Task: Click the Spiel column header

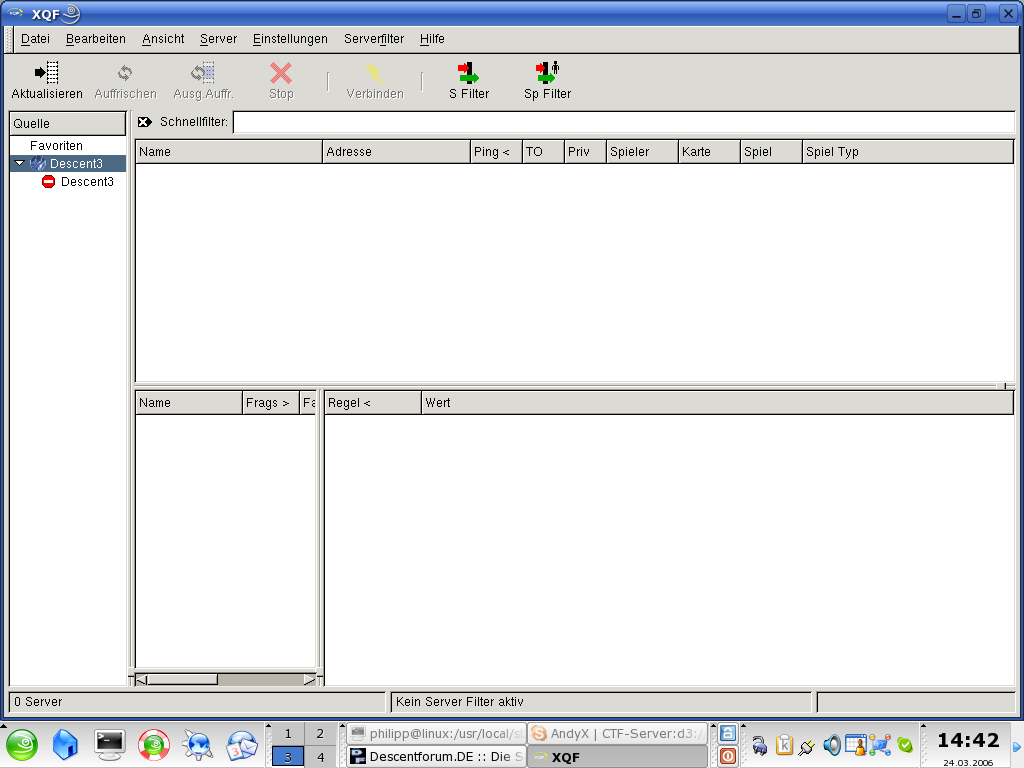Action: [771, 152]
